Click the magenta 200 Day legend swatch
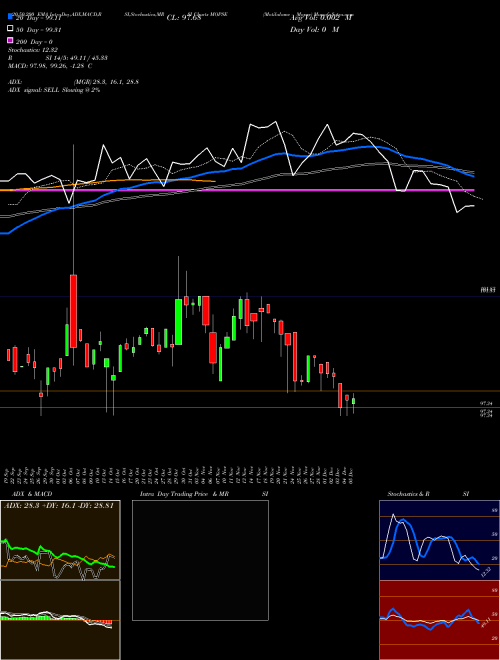This screenshot has height=660, width=500. 10,41
